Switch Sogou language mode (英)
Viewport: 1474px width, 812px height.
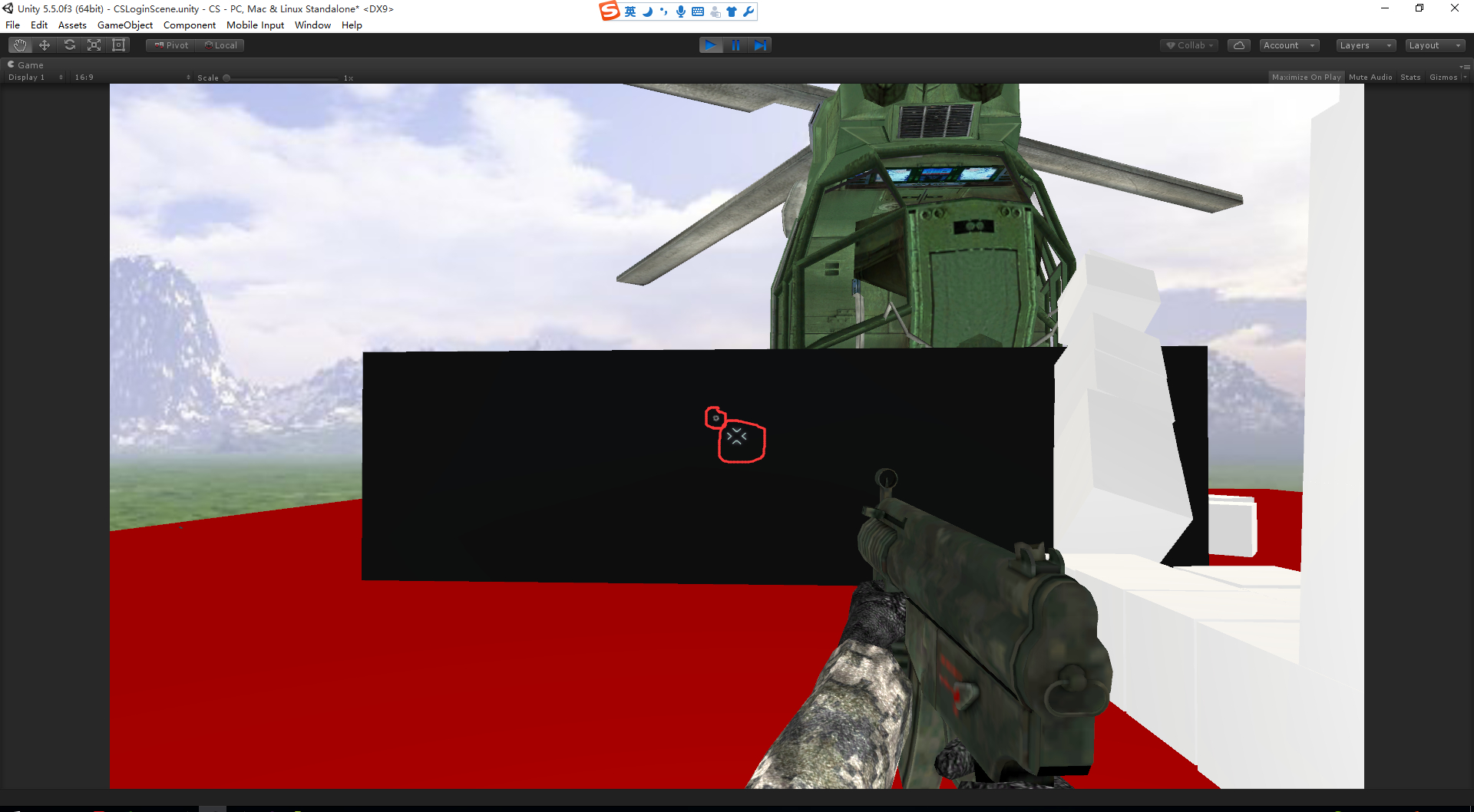[x=630, y=12]
